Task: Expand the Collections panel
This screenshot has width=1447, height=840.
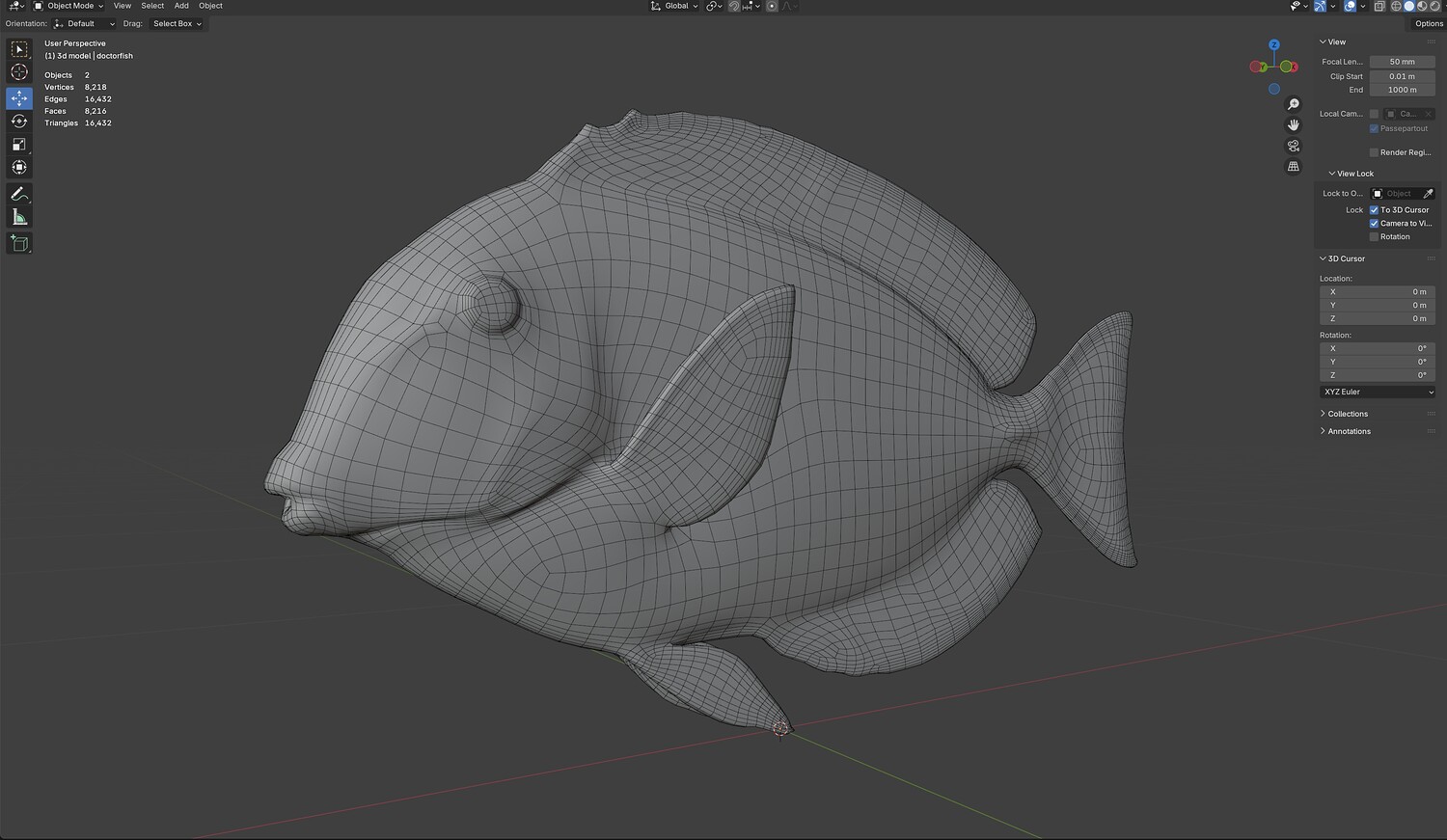Action: click(1344, 415)
